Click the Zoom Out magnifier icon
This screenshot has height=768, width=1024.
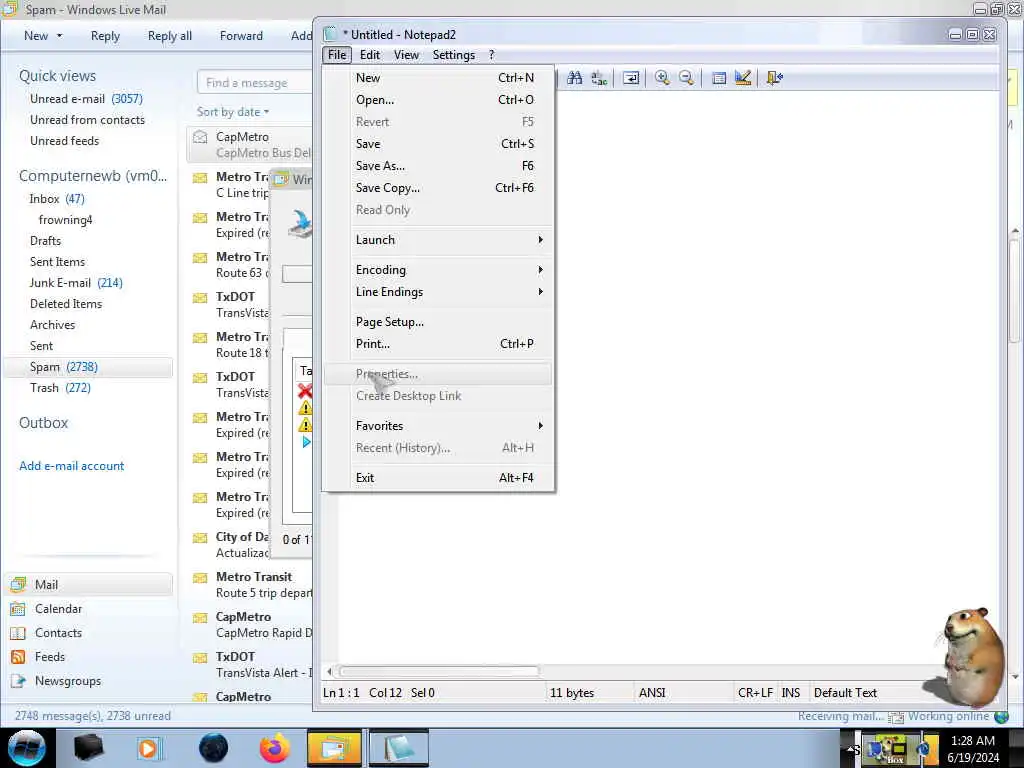(x=686, y=78)
